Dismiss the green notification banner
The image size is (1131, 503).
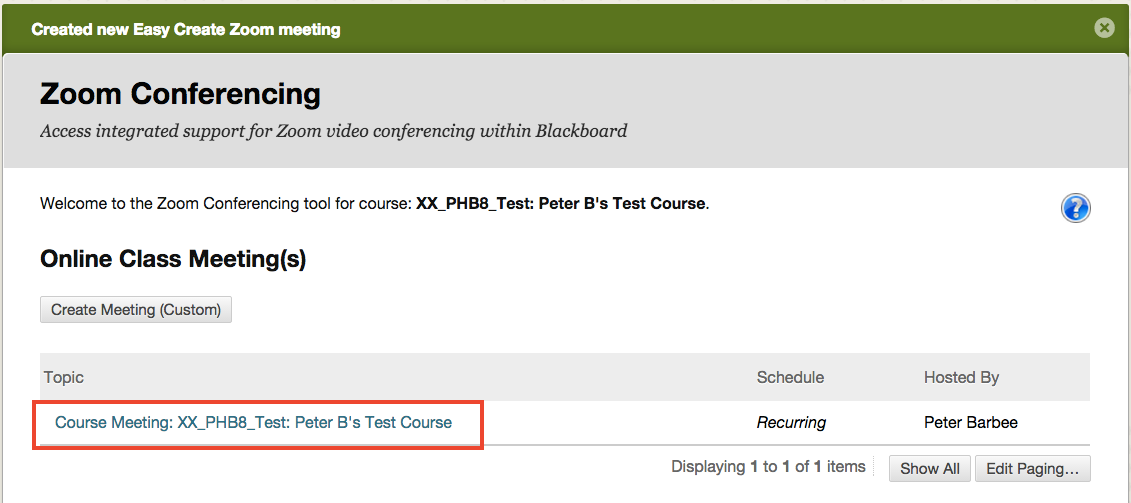[1104, 28]
